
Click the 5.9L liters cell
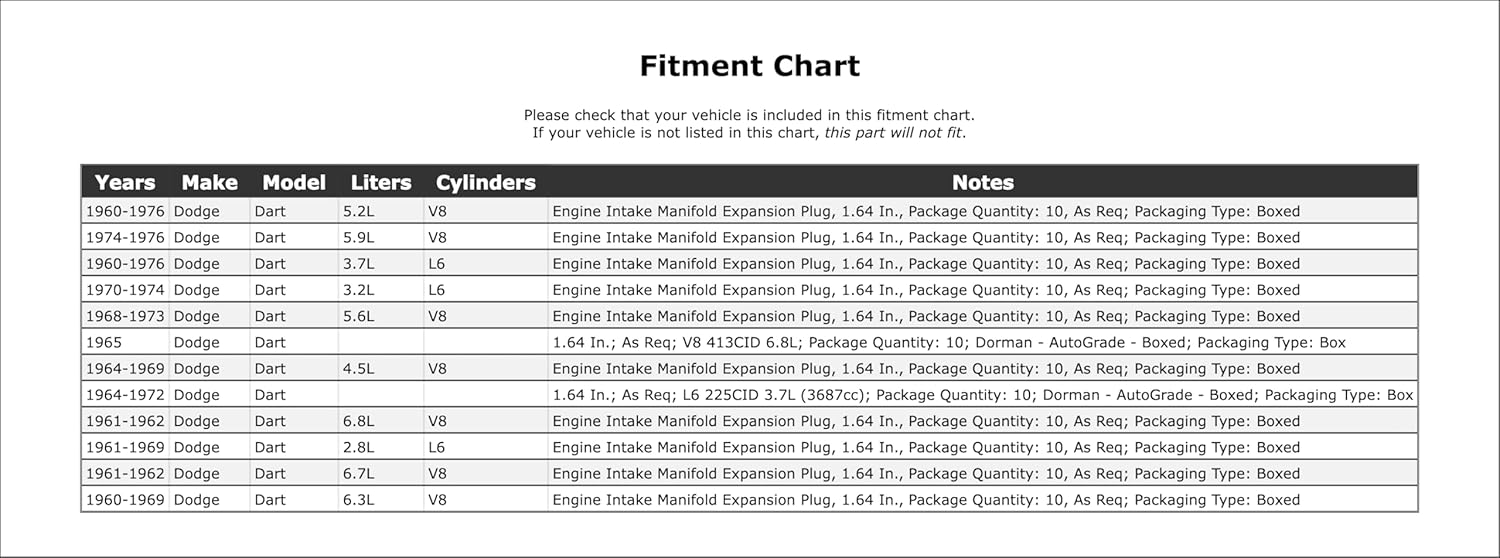point(358,238)
